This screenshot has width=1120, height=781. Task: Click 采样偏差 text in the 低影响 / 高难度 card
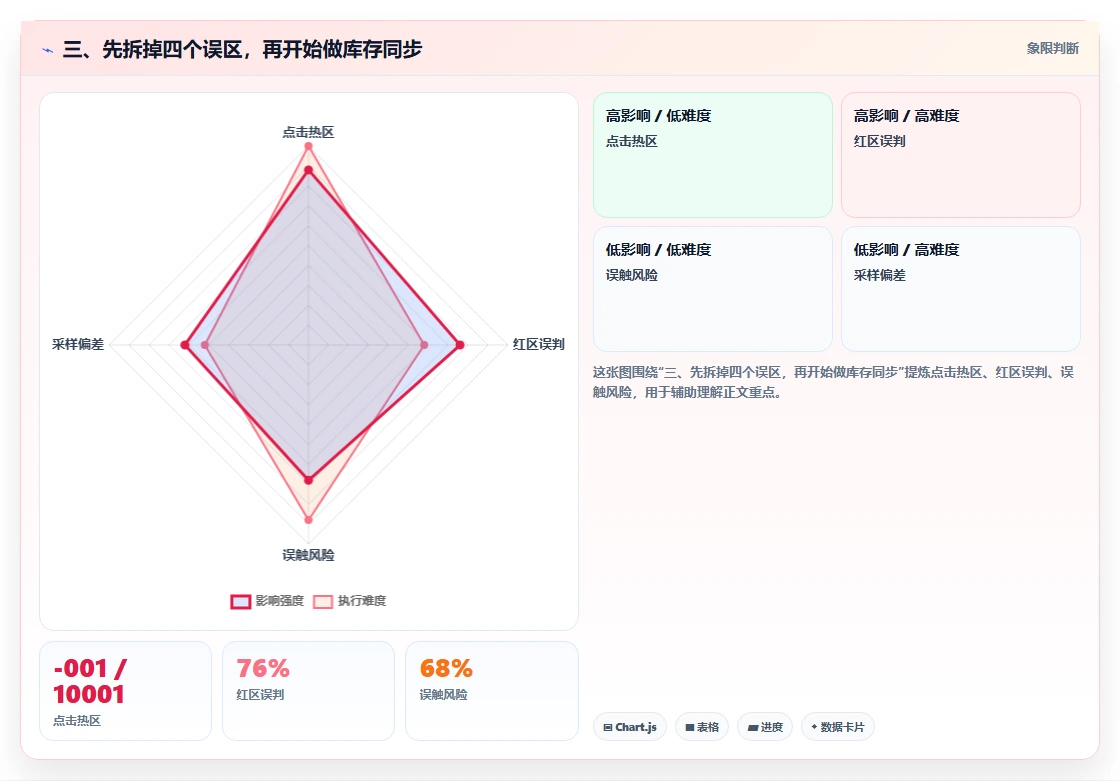point(879,275)
